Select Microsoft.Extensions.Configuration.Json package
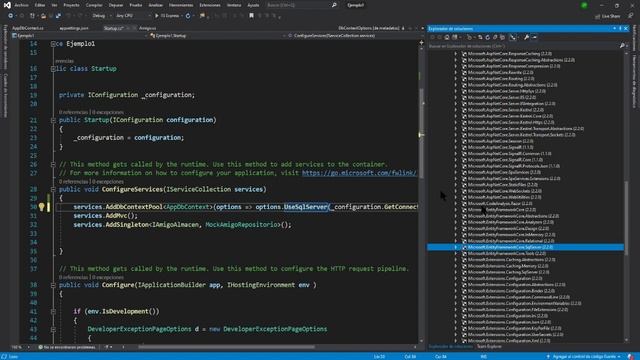 (x=509, y=322)
